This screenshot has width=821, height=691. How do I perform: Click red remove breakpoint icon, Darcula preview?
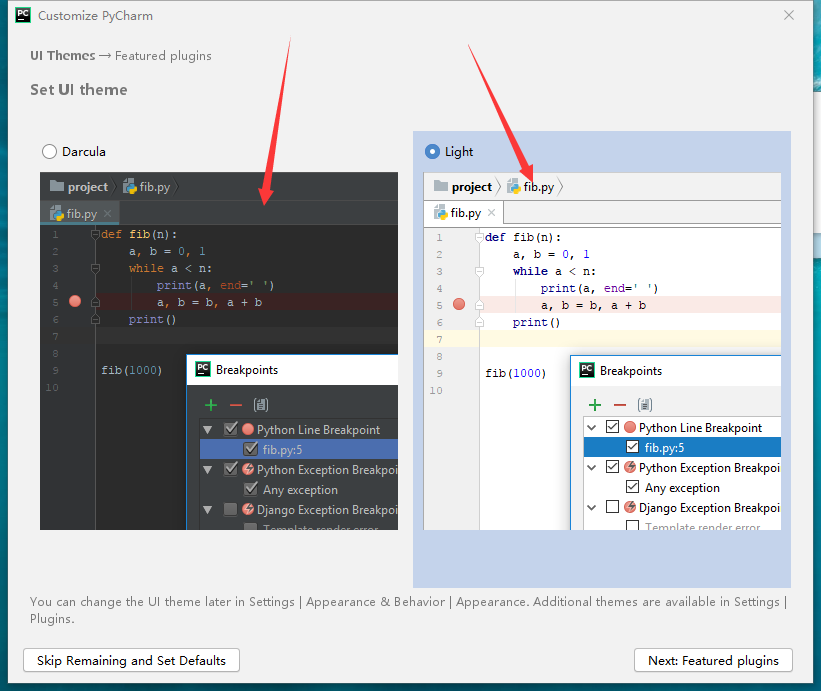(236, 405)
